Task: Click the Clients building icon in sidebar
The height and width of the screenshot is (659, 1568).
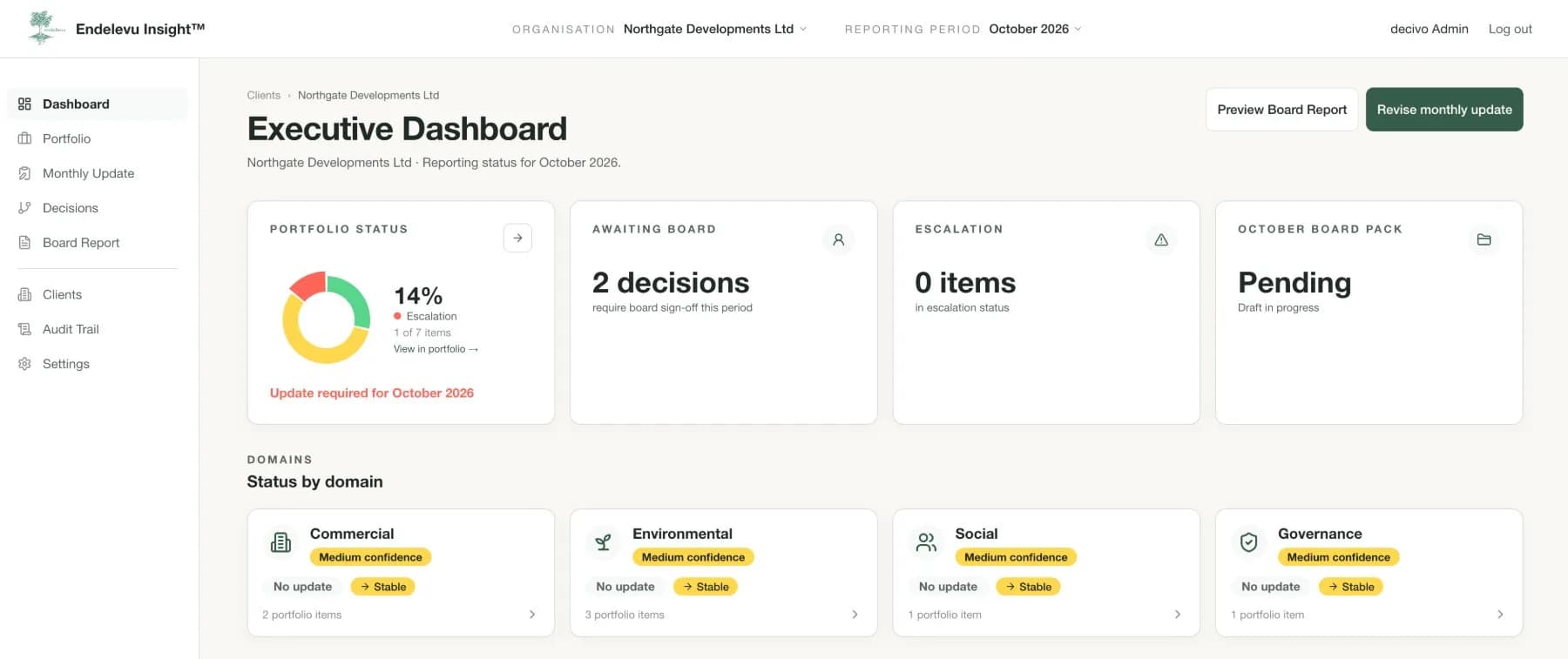Action: click(x=24, y=294)
